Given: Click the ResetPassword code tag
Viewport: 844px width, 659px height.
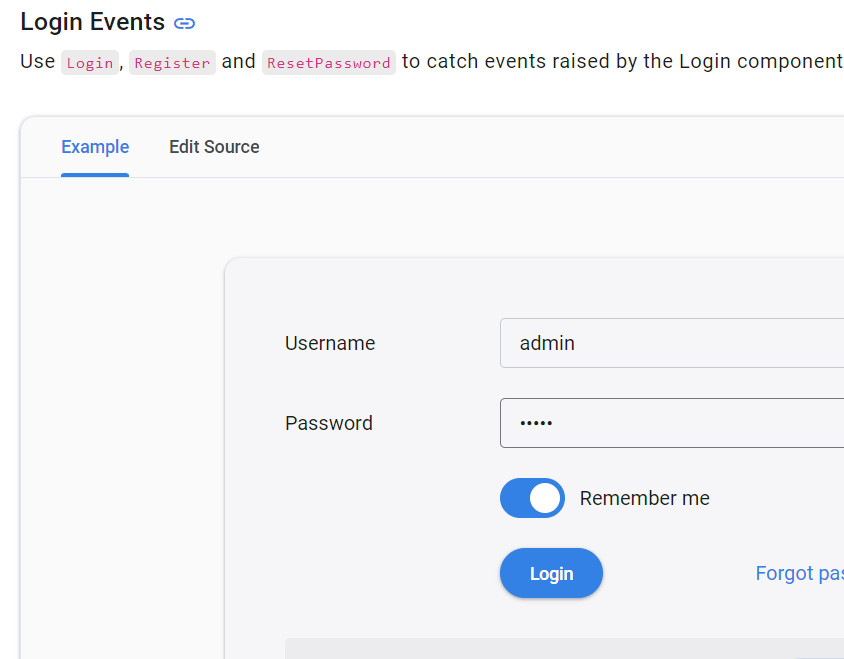Looking at the screenshot, I should pyautogui.click(x=329, y=62).
